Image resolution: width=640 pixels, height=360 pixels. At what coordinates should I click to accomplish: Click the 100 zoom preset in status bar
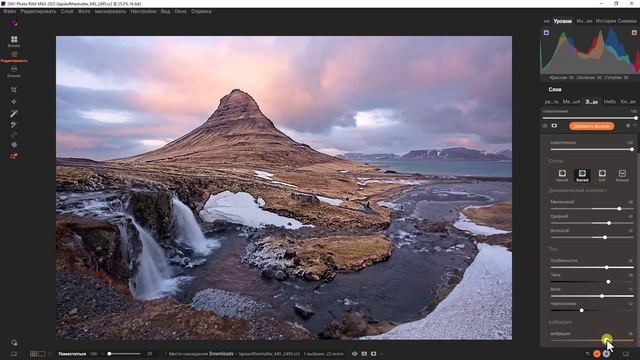pyautogui.click(x=93, y=354)
